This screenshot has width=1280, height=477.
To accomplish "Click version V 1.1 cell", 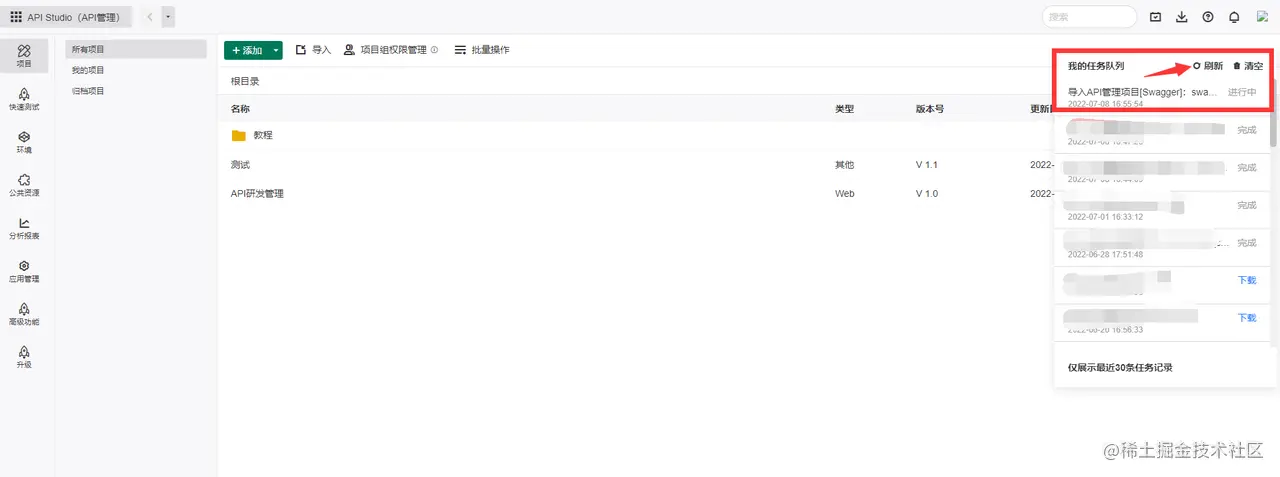I will click(927, 164).
